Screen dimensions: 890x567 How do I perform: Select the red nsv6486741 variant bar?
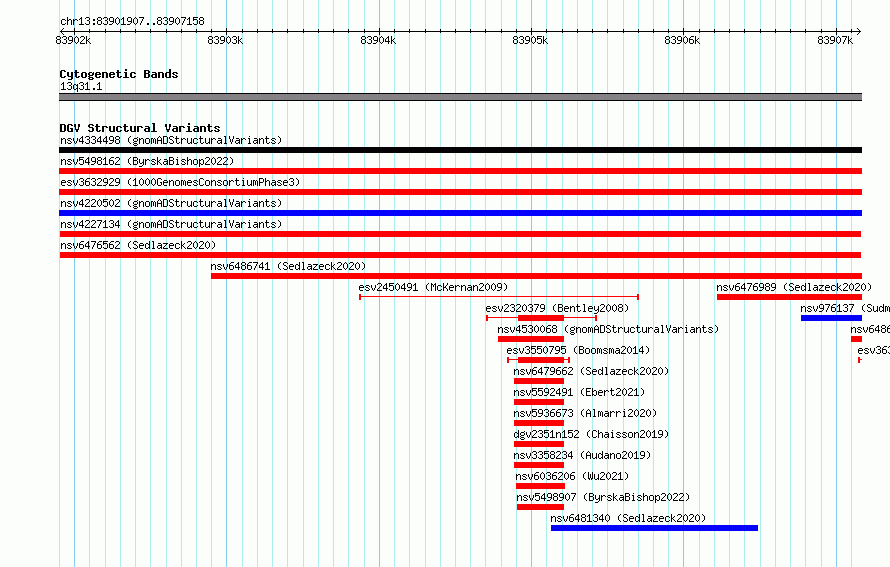pos(536,276)
